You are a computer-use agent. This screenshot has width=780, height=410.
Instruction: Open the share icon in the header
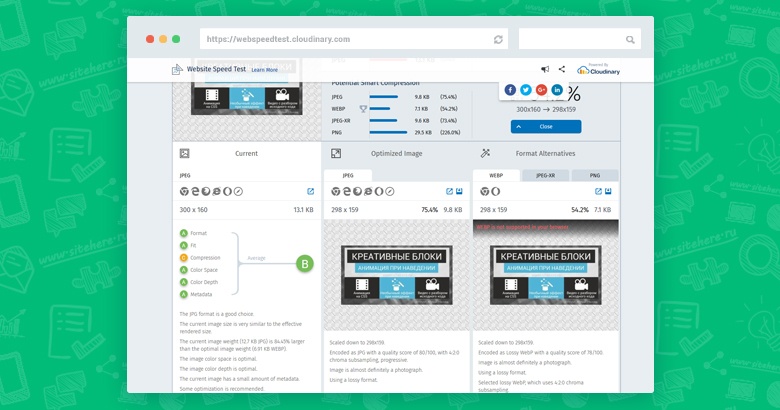tap(562, 69)
